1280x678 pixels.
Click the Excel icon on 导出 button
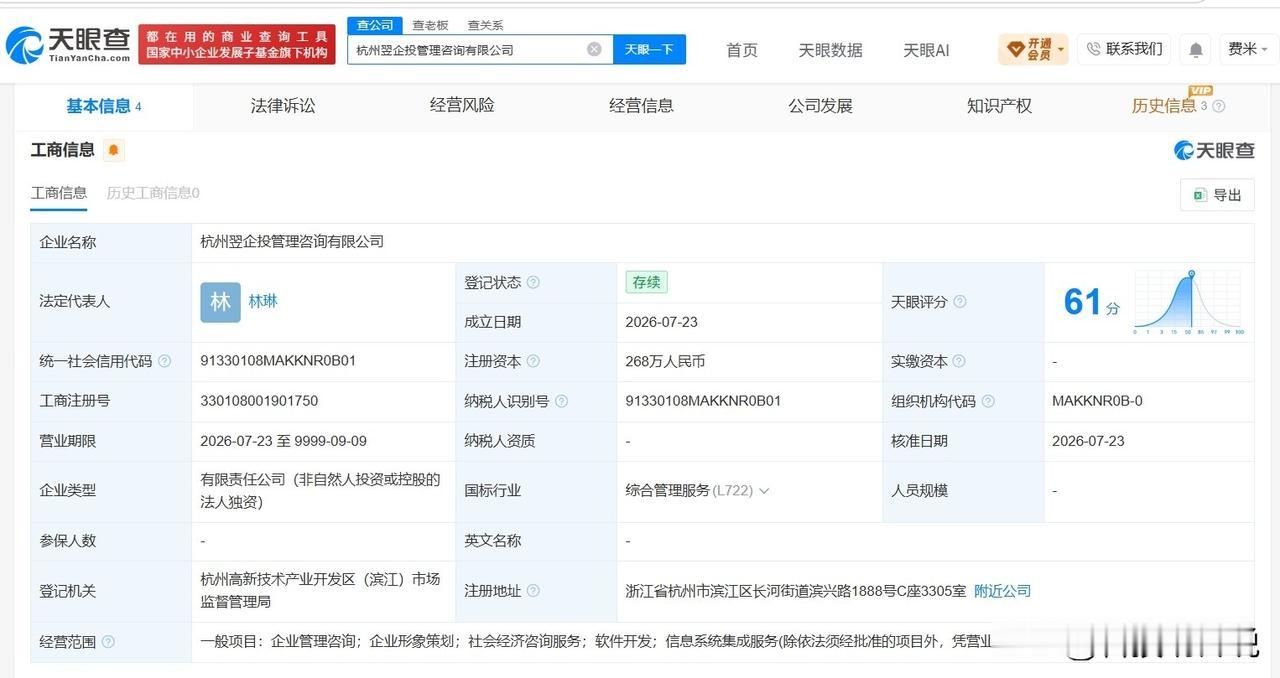[x=1198, y=195]
